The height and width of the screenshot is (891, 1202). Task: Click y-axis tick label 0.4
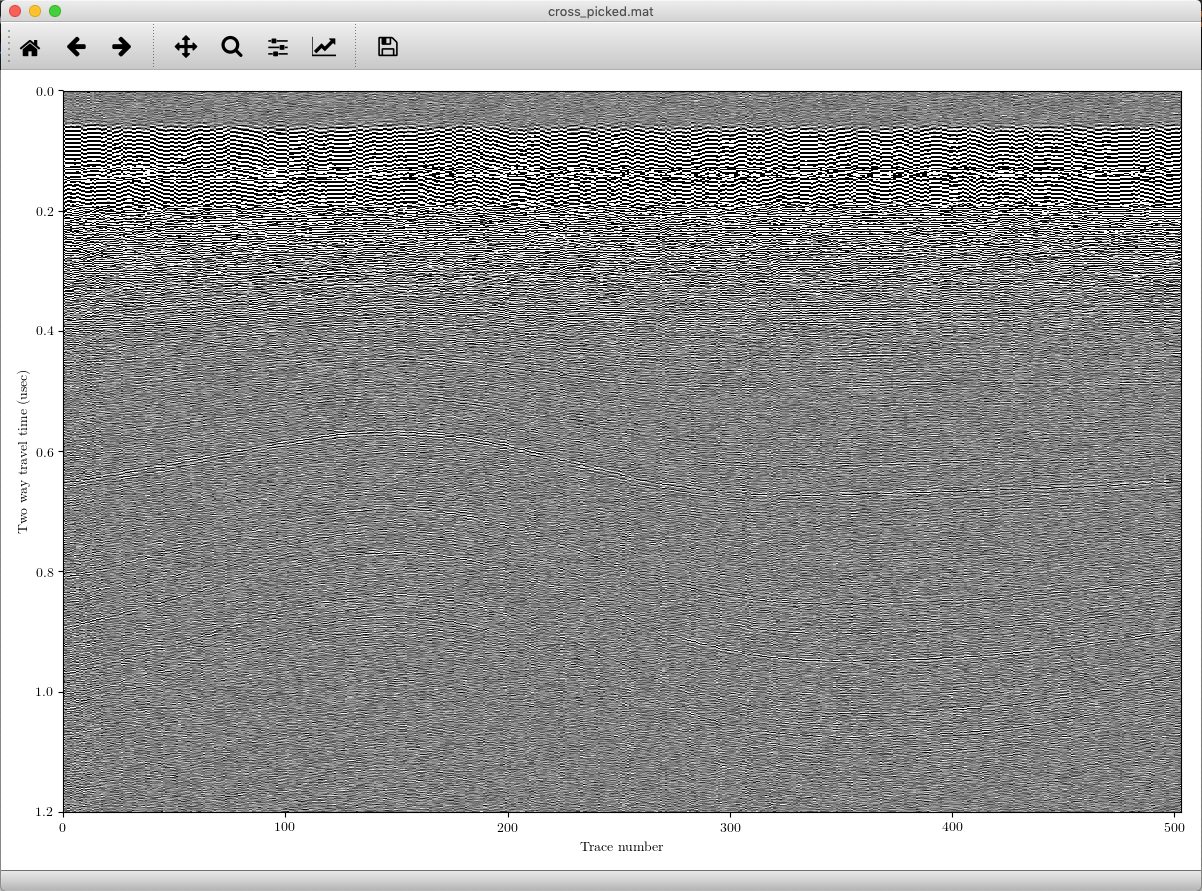click(x=46, y=332)
